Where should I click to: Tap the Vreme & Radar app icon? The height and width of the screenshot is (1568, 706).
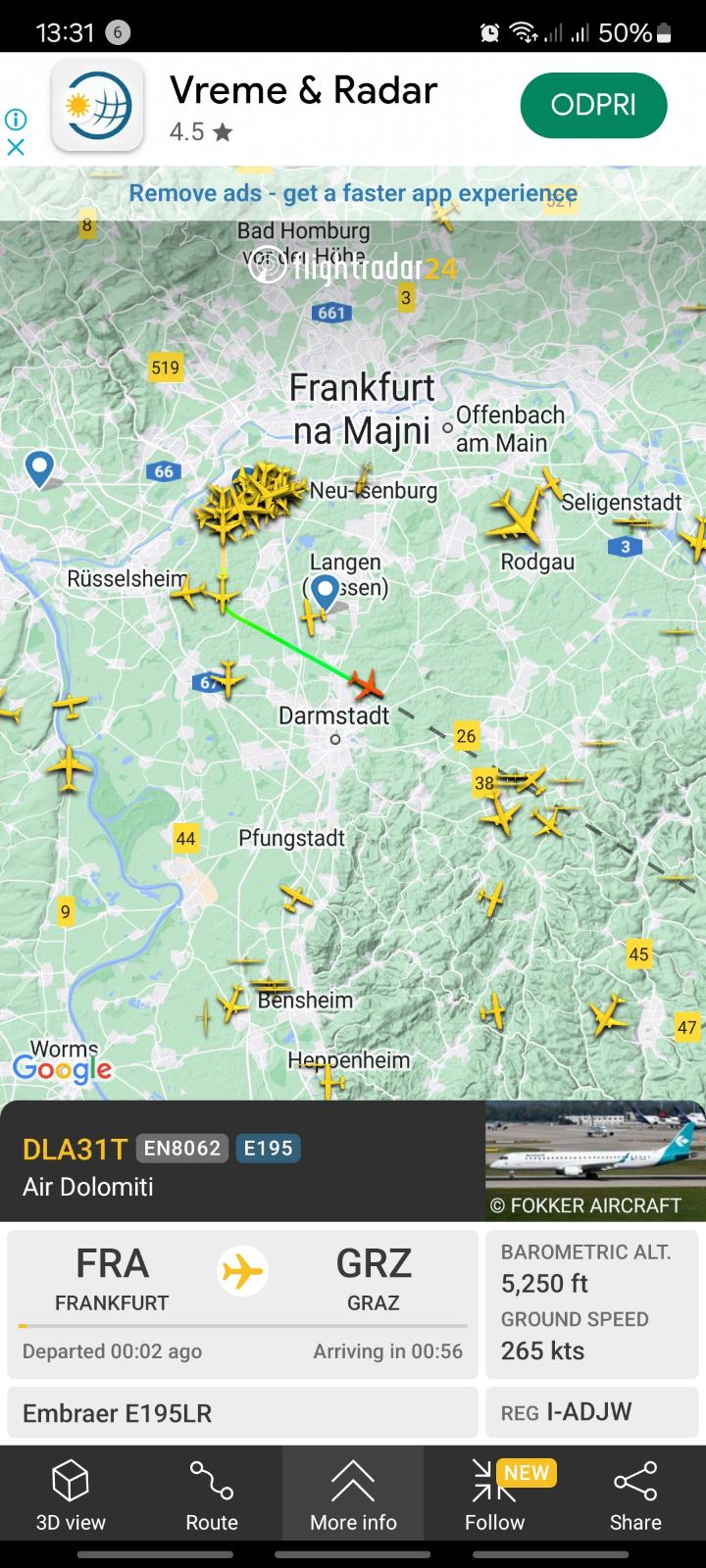pos(97,105)
